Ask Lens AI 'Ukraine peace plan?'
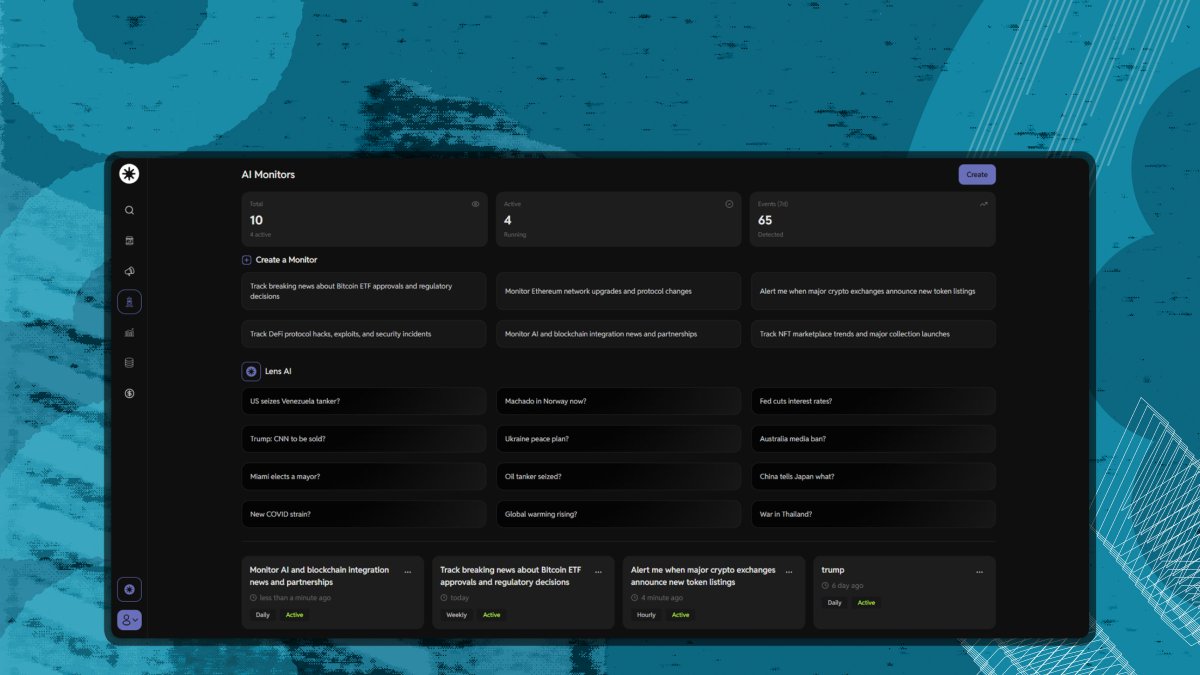The image size is (1200, 675). click(619, 439)
